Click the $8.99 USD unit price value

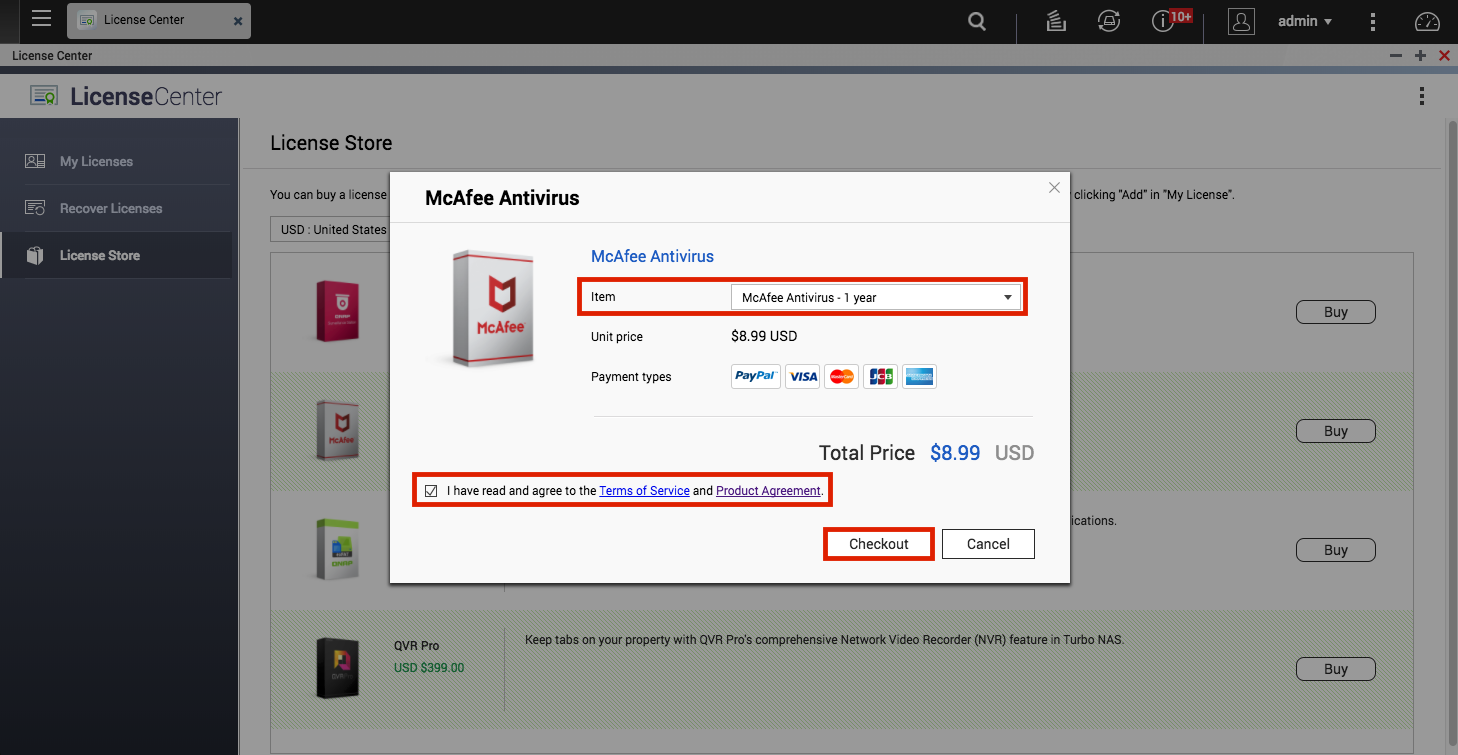tap(764, 336)
